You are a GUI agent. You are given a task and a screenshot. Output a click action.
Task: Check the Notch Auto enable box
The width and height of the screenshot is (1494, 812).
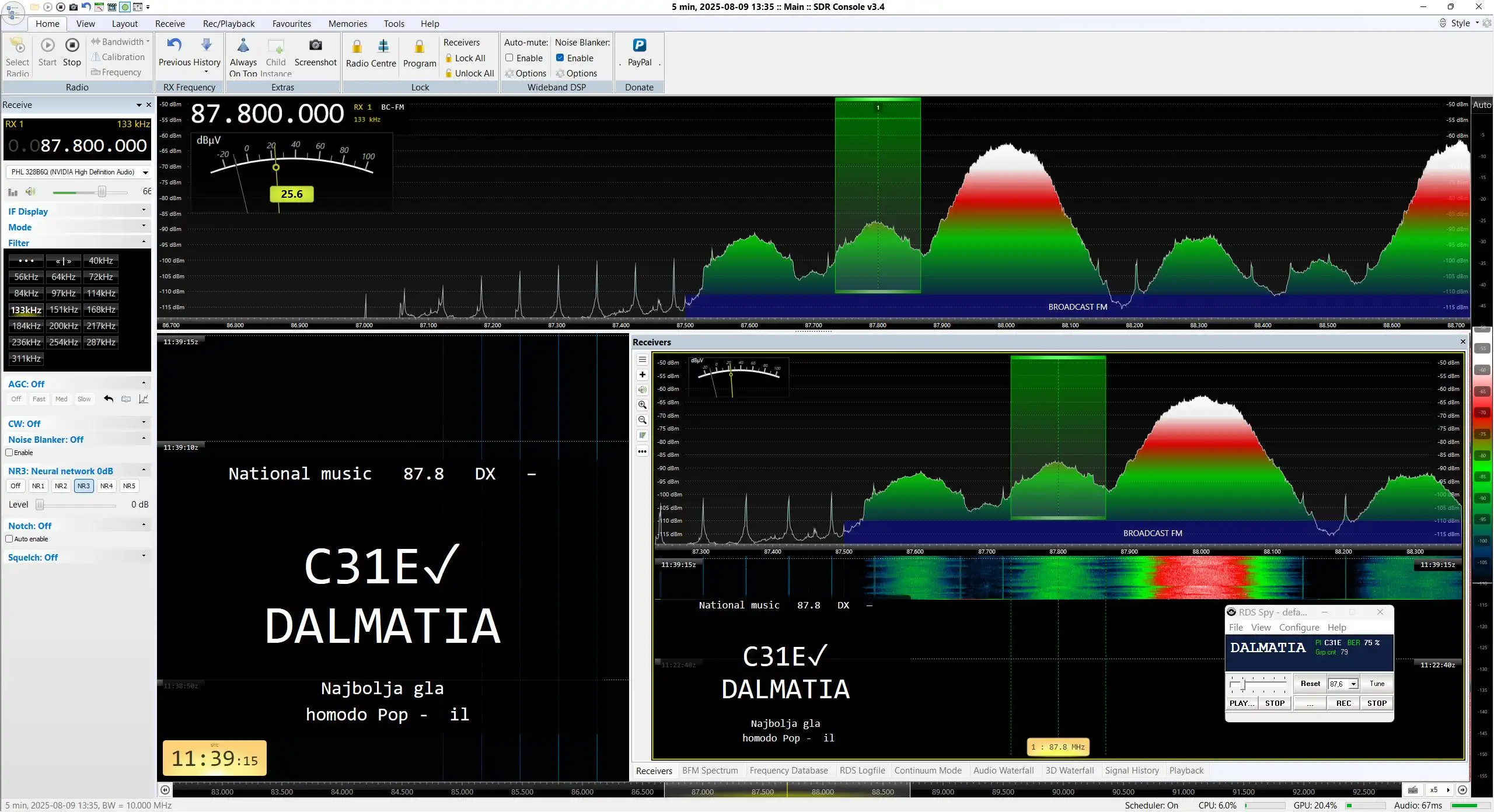coord(9,539)
